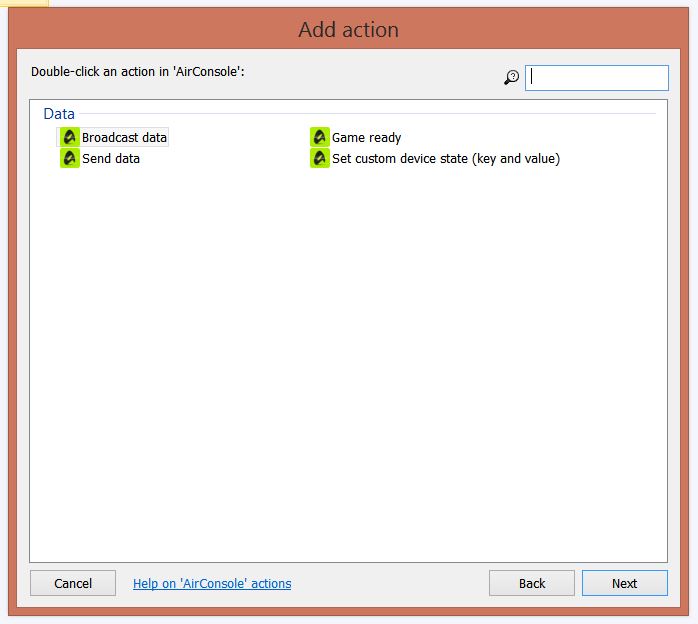Select the 'Send data' text label

(111, 158)
